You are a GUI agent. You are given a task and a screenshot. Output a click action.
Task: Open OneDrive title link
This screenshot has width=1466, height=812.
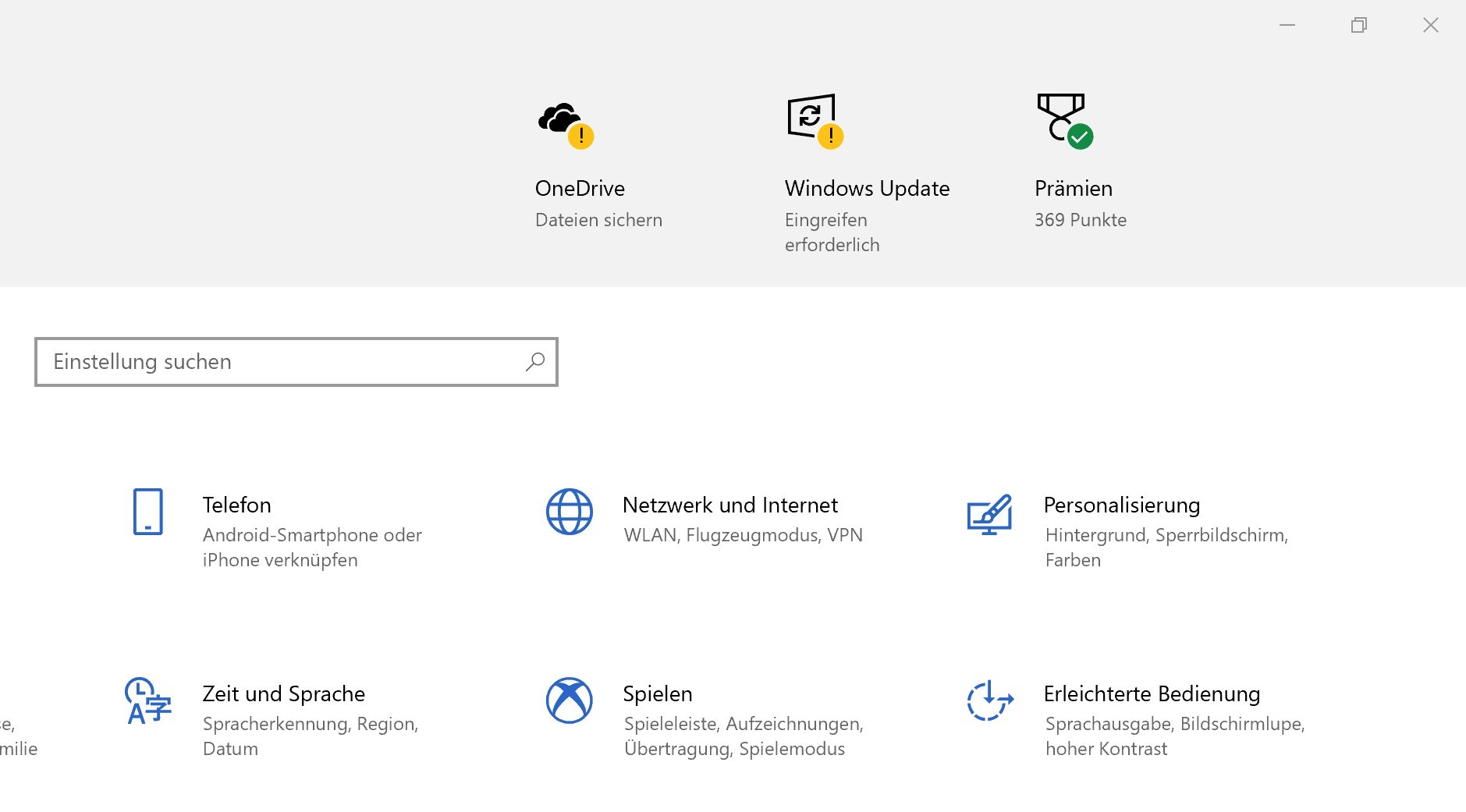point(580,189)
